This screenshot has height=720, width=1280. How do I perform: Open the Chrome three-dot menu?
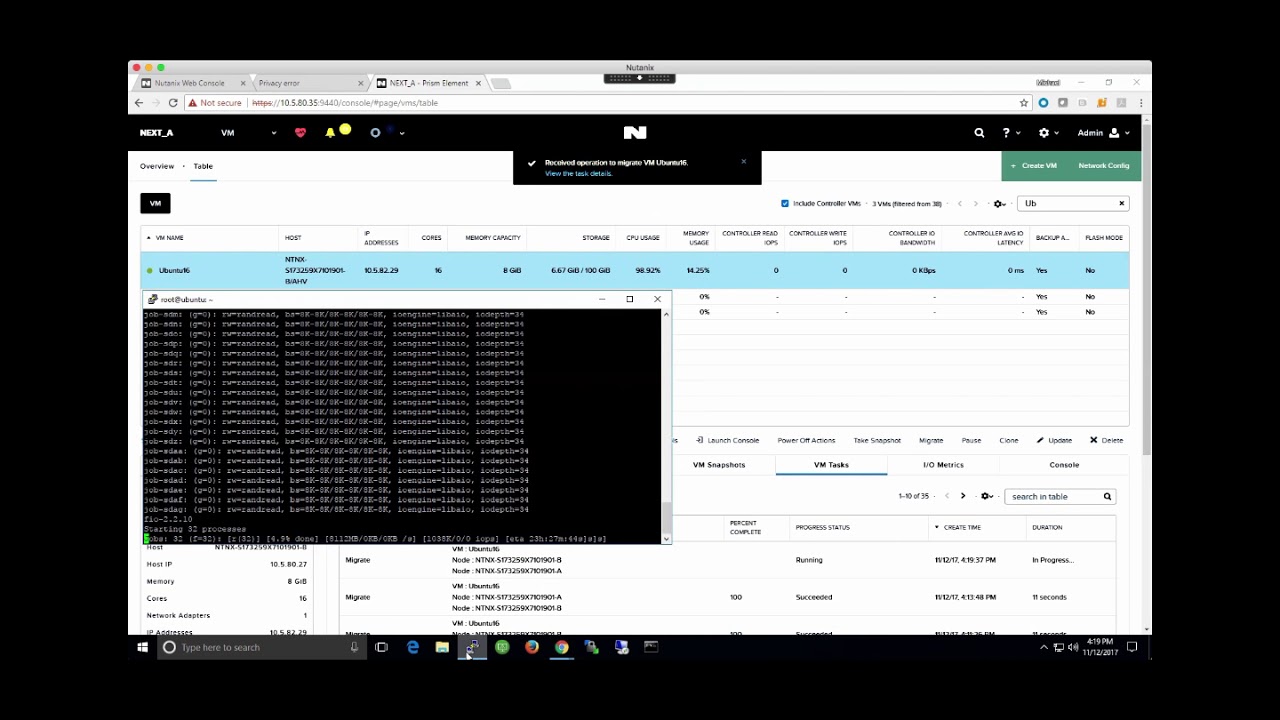click(x=1141, y=103)
